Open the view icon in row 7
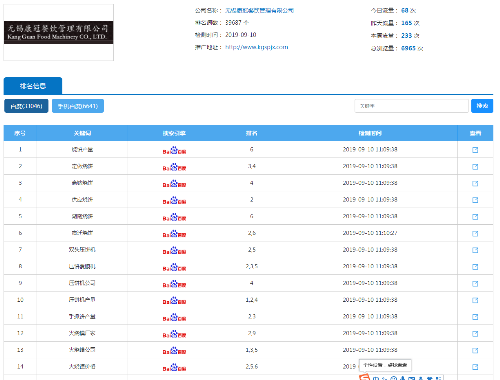This screenshot has width=500, height=380. pos(475,250)
